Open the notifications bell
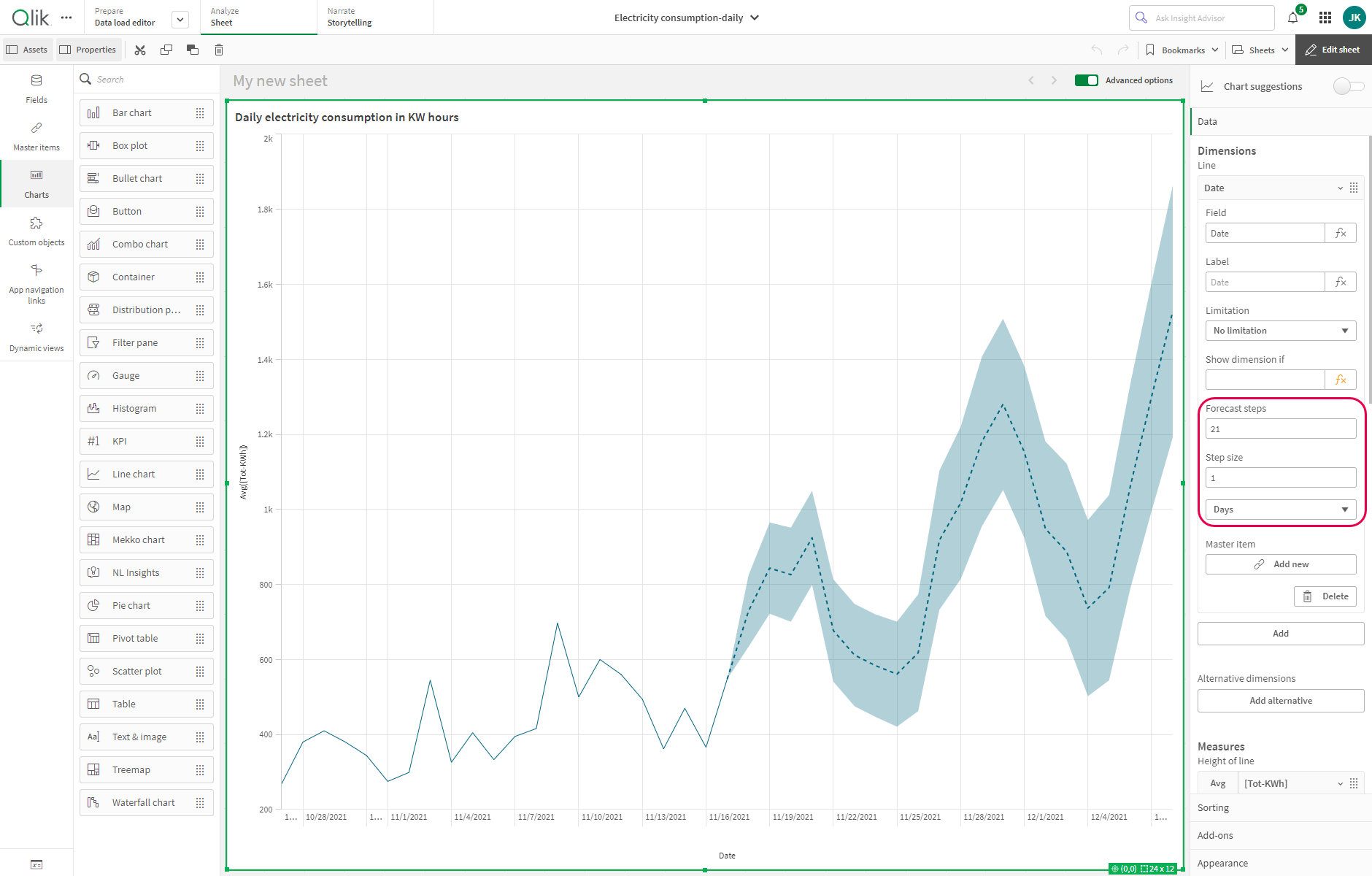This screenshot has width=1372, height=876. pyautogui.click(x=1292, y=18)
